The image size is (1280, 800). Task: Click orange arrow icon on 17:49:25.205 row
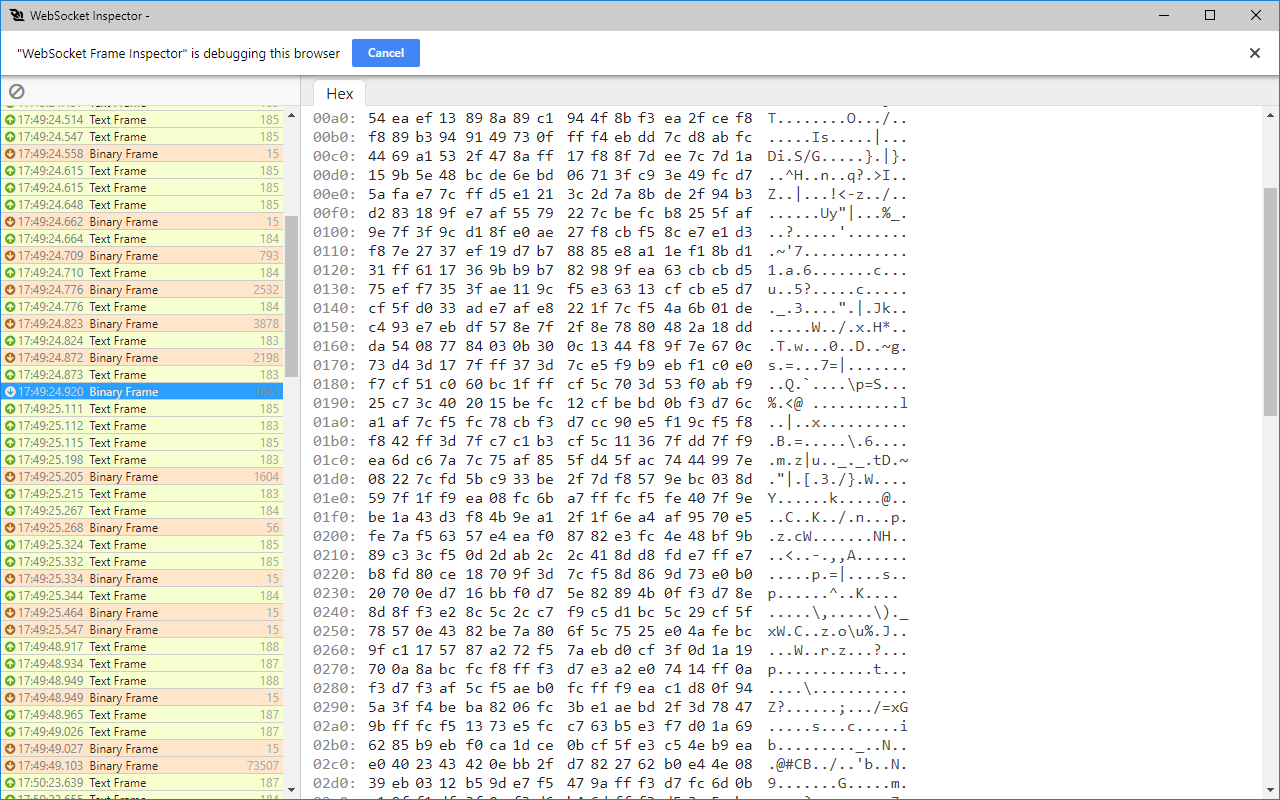(10, 477)
